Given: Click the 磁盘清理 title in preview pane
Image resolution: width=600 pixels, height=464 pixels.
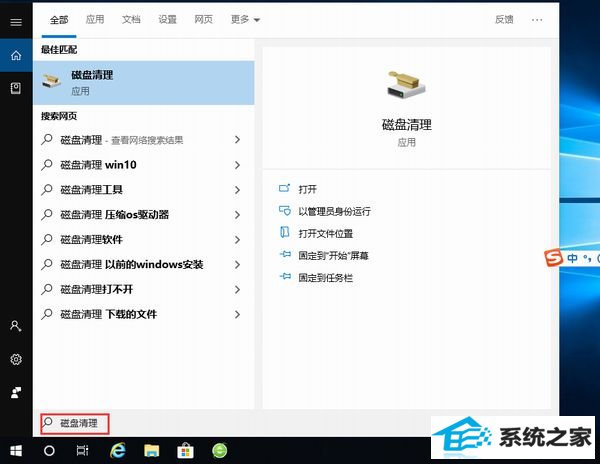Looking at the screenshot, I should tap(406, 125).
